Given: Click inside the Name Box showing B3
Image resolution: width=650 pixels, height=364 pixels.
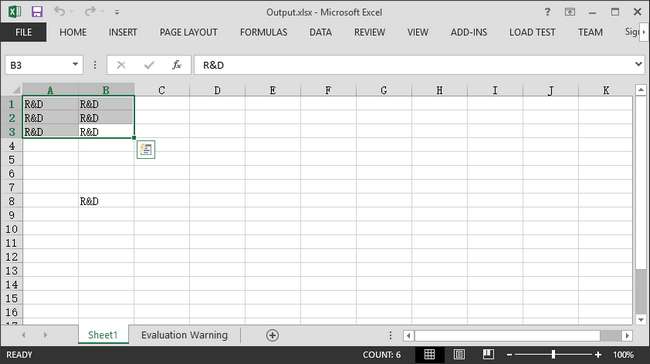Looking at the screenshot, I should coord(37,65).
